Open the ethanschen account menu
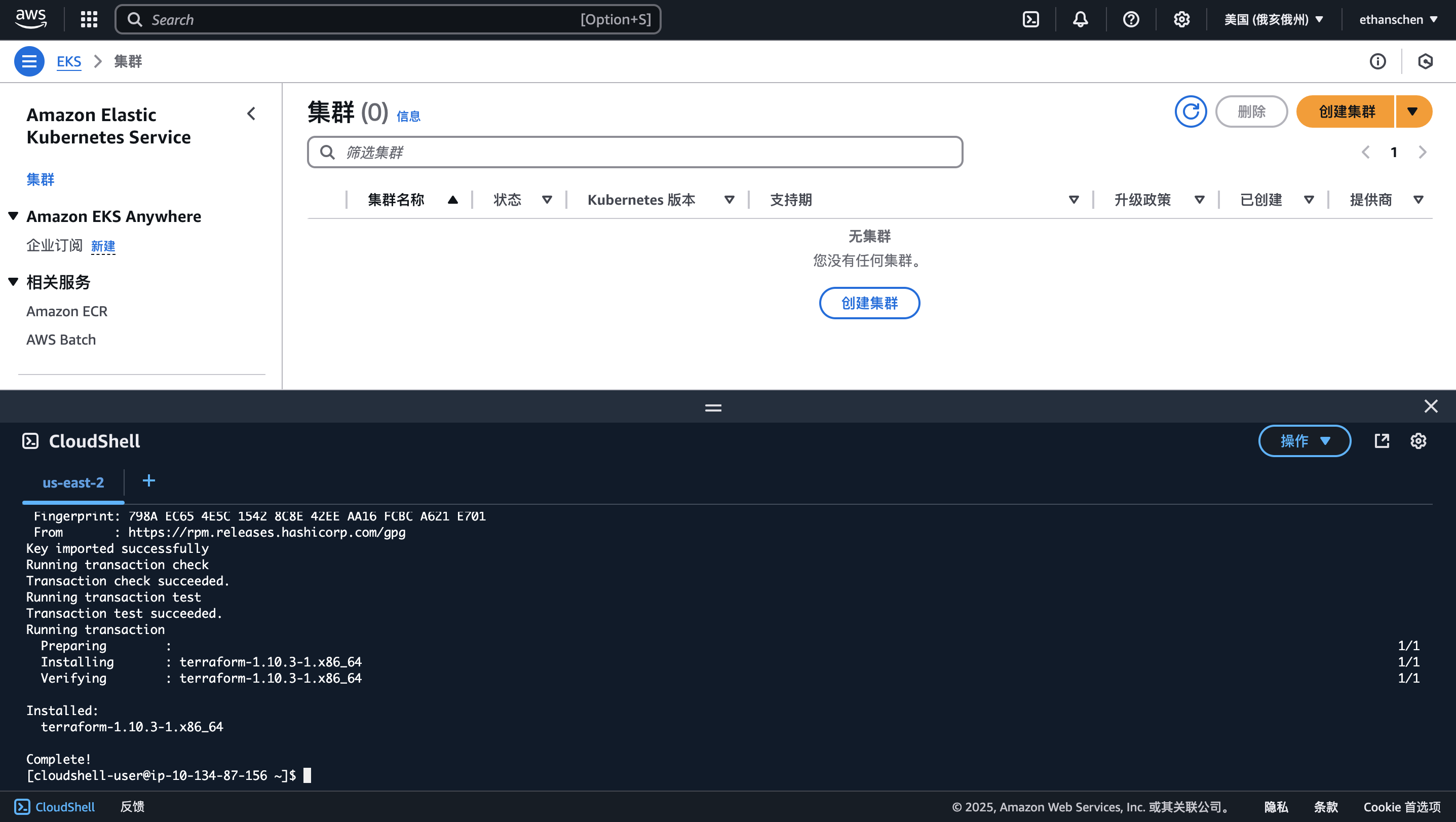Image resolution: width=1456 pixels, height=822 pixels. tap(1398, 19)
